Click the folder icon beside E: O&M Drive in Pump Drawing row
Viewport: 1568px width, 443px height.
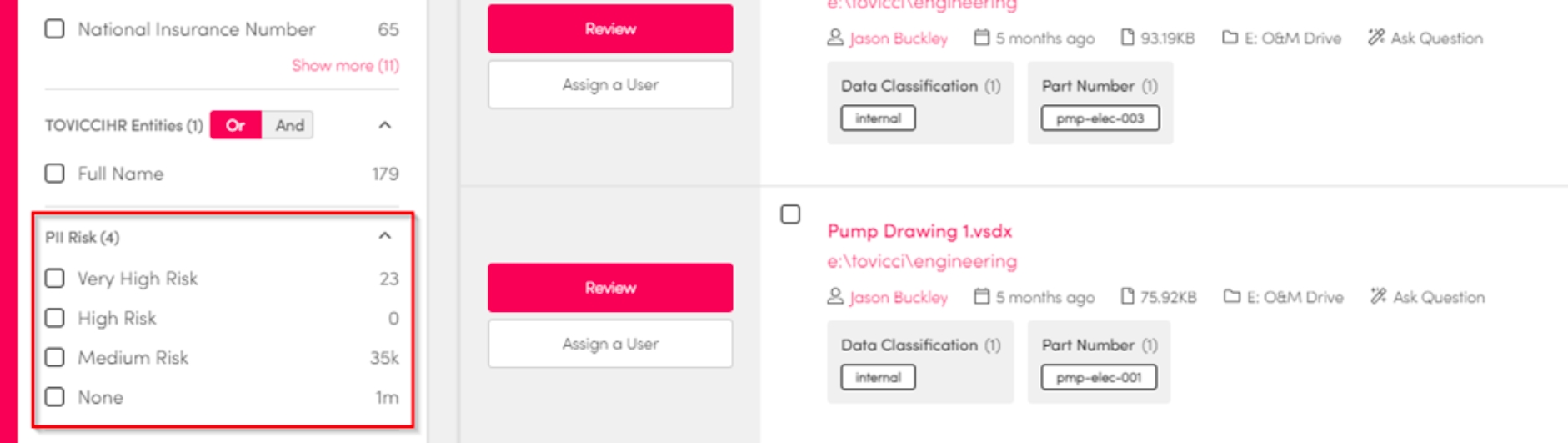point(1231,297)
